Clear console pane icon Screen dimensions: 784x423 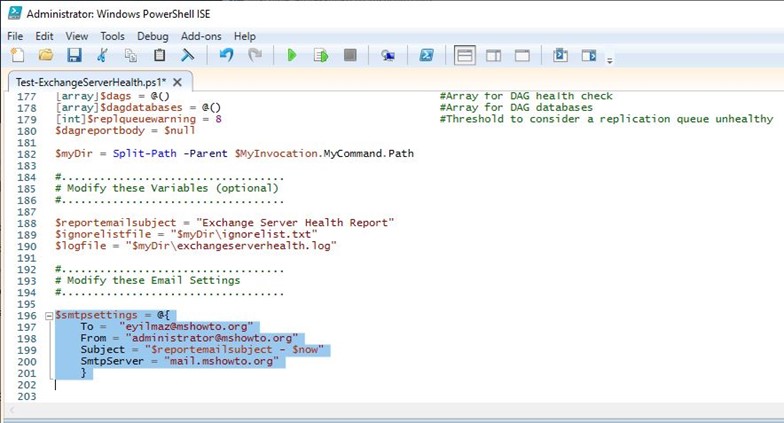click(188, 55)
